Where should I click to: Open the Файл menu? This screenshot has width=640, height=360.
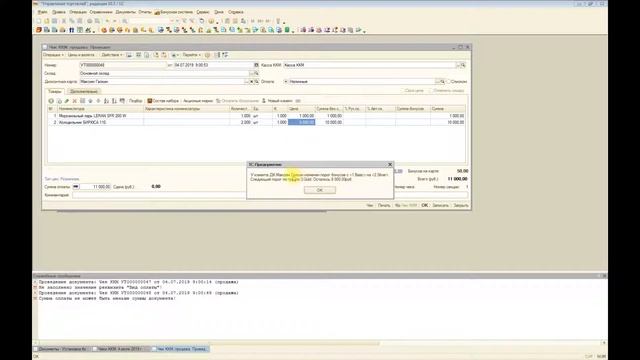pyautogui.click(x=42, y=12)
